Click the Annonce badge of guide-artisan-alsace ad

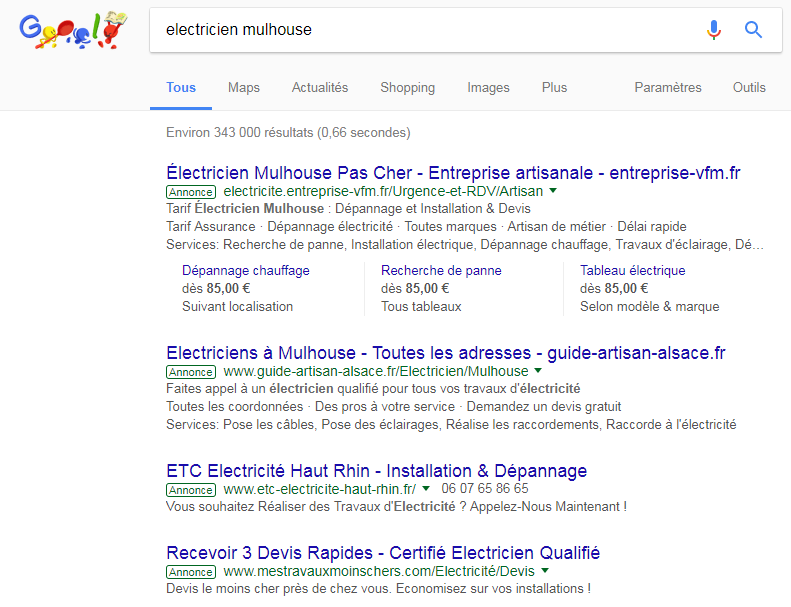click(191, 372)
